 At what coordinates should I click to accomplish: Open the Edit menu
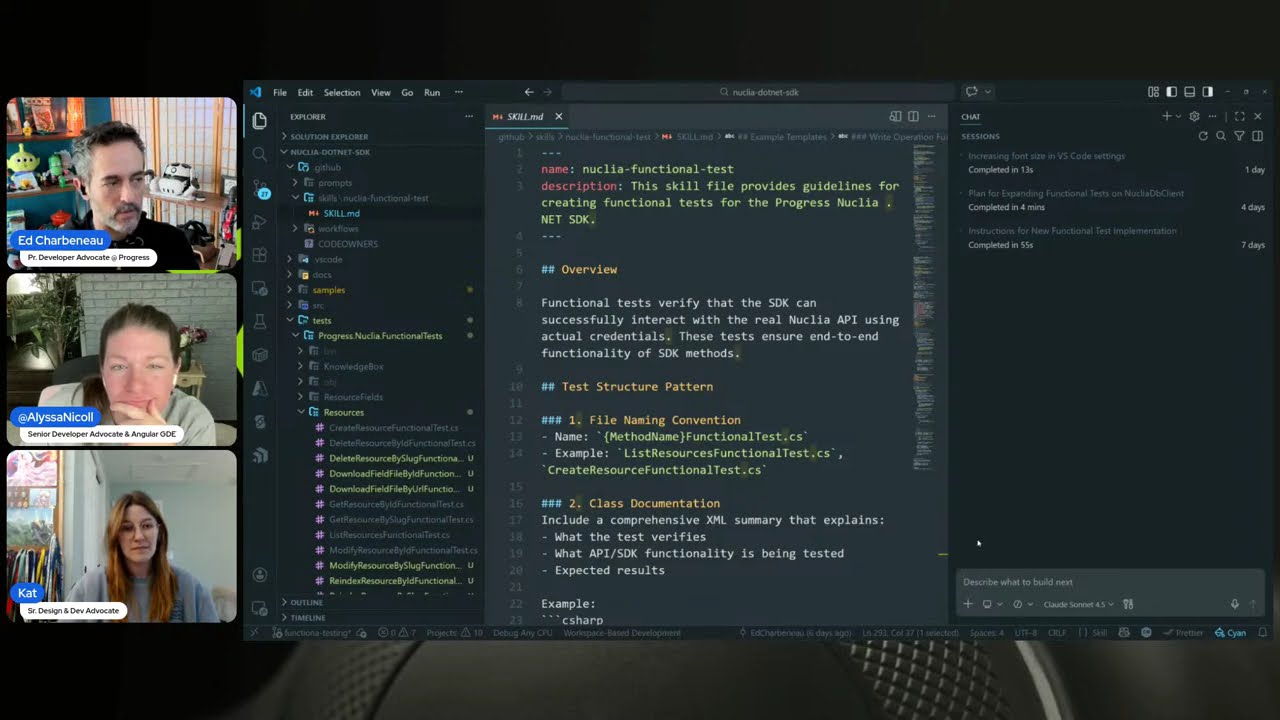305,92
